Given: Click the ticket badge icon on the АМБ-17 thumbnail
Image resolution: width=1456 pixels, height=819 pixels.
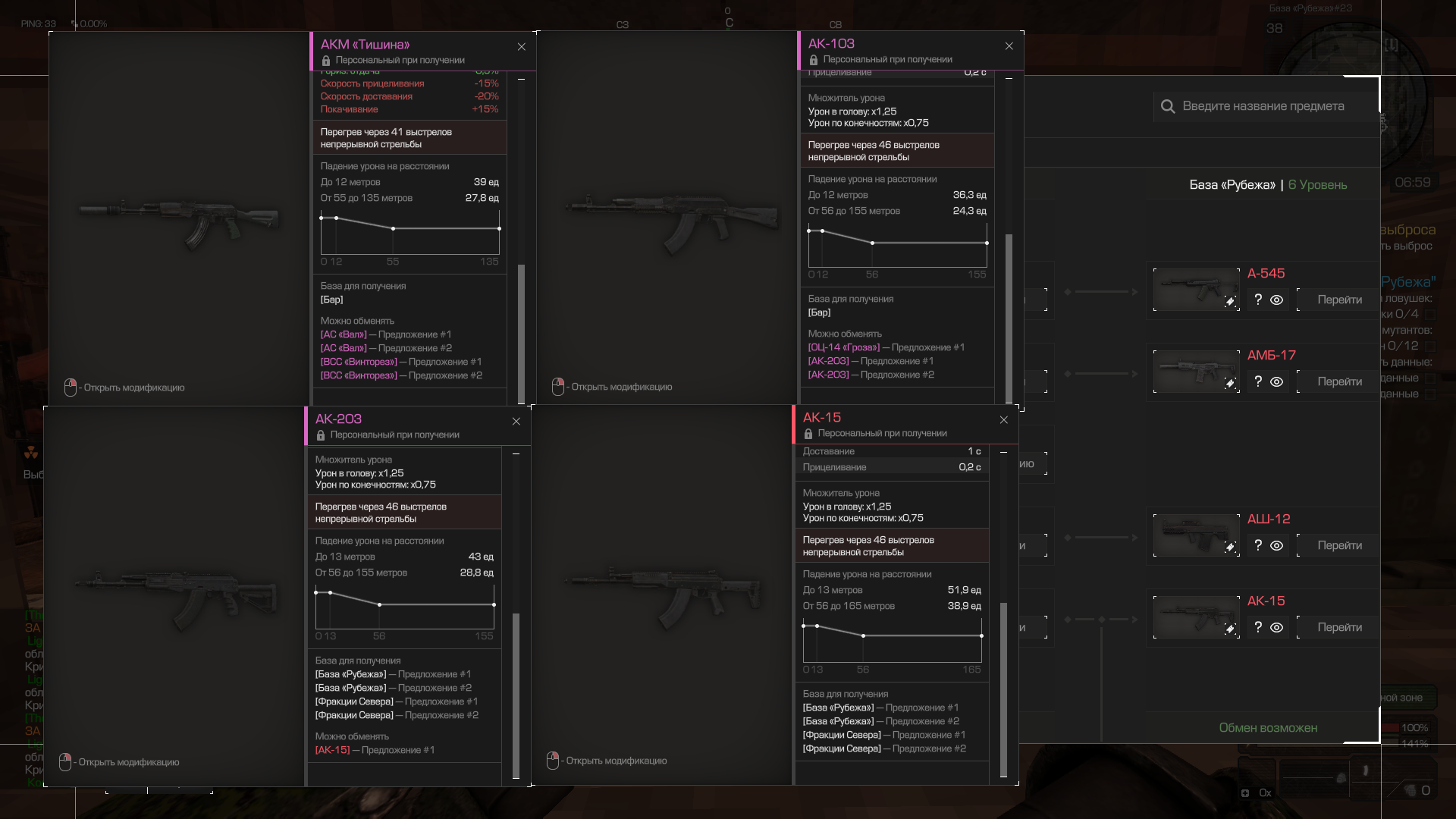Looking at the screenshot, I should [x=1230, y=384].
